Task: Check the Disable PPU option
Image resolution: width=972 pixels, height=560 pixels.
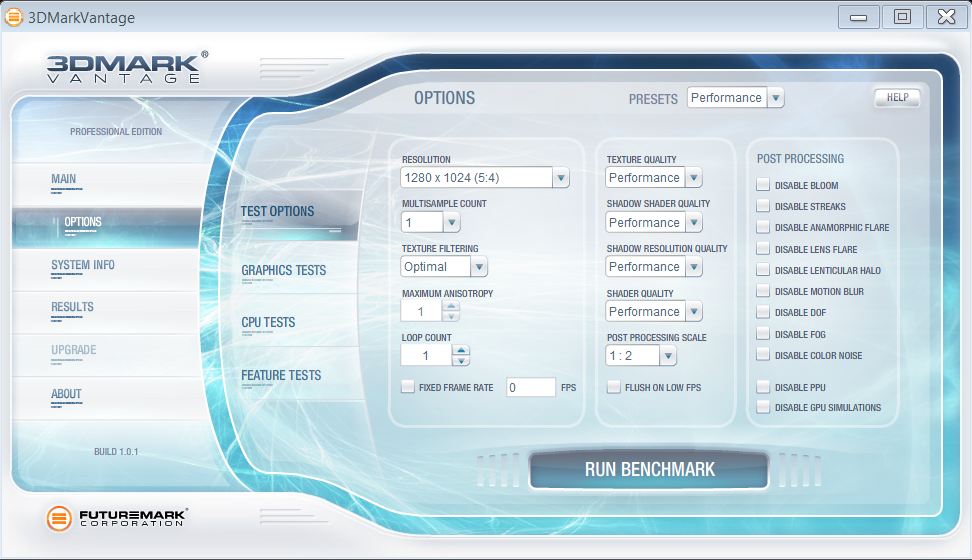Action: [763, 387]
